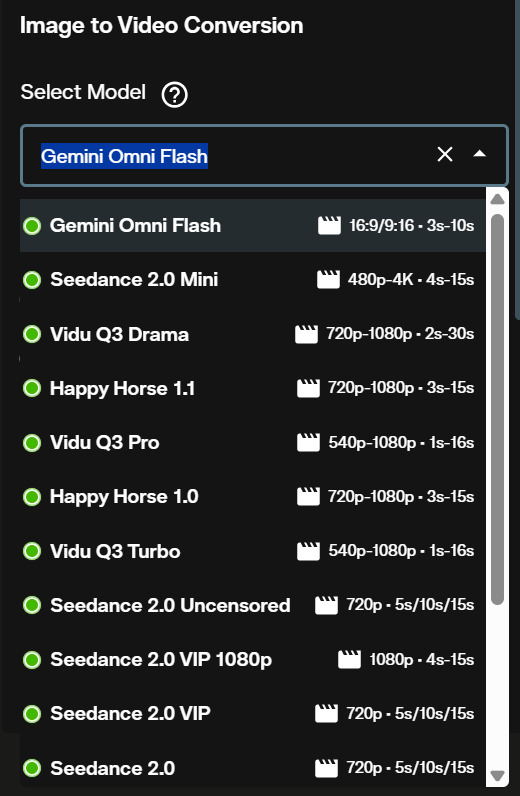Choose Vidu Q3 Pro model
Image resolution: width=520 pixels, height=796 pixels.
tap(252, 442)
